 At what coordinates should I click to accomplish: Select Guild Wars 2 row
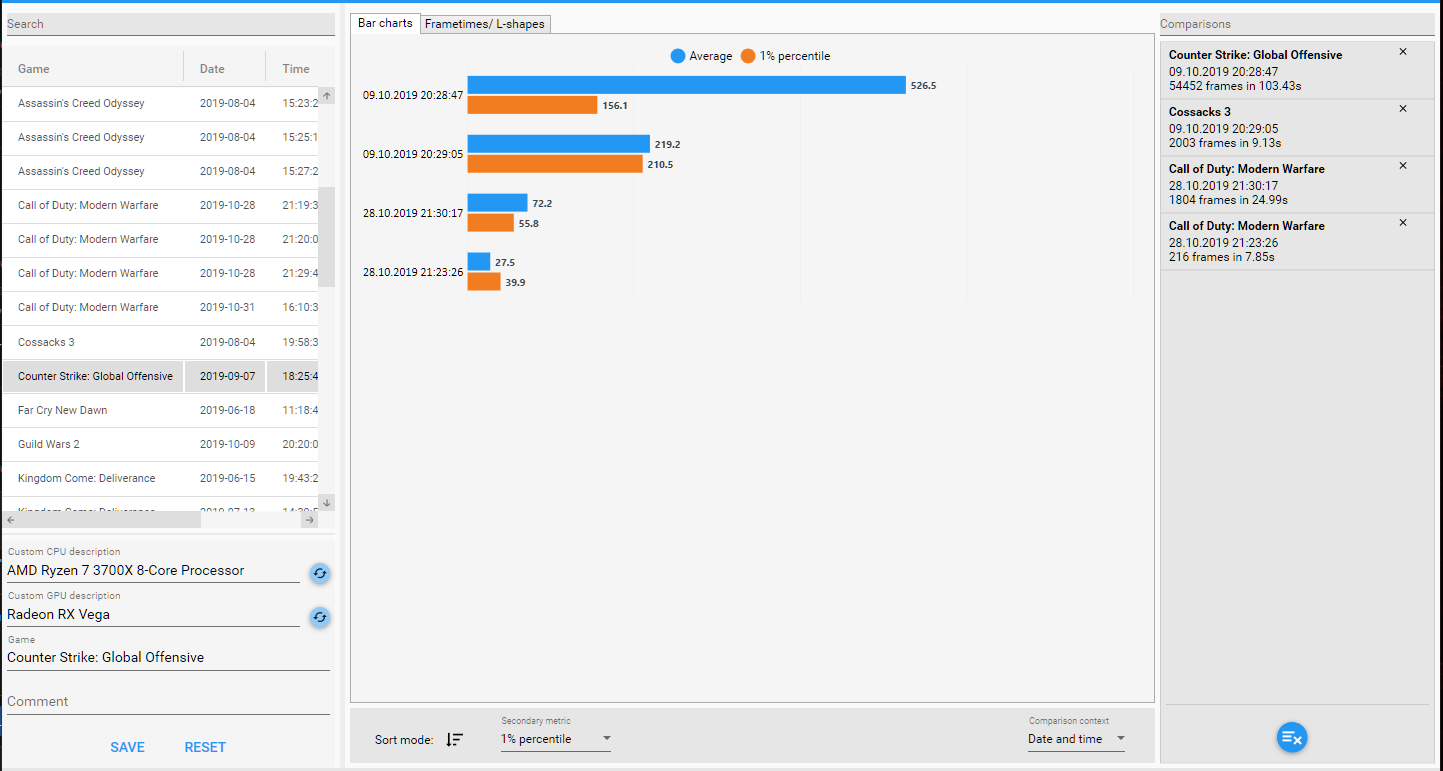pyautogui.click(x=160, y=444)
